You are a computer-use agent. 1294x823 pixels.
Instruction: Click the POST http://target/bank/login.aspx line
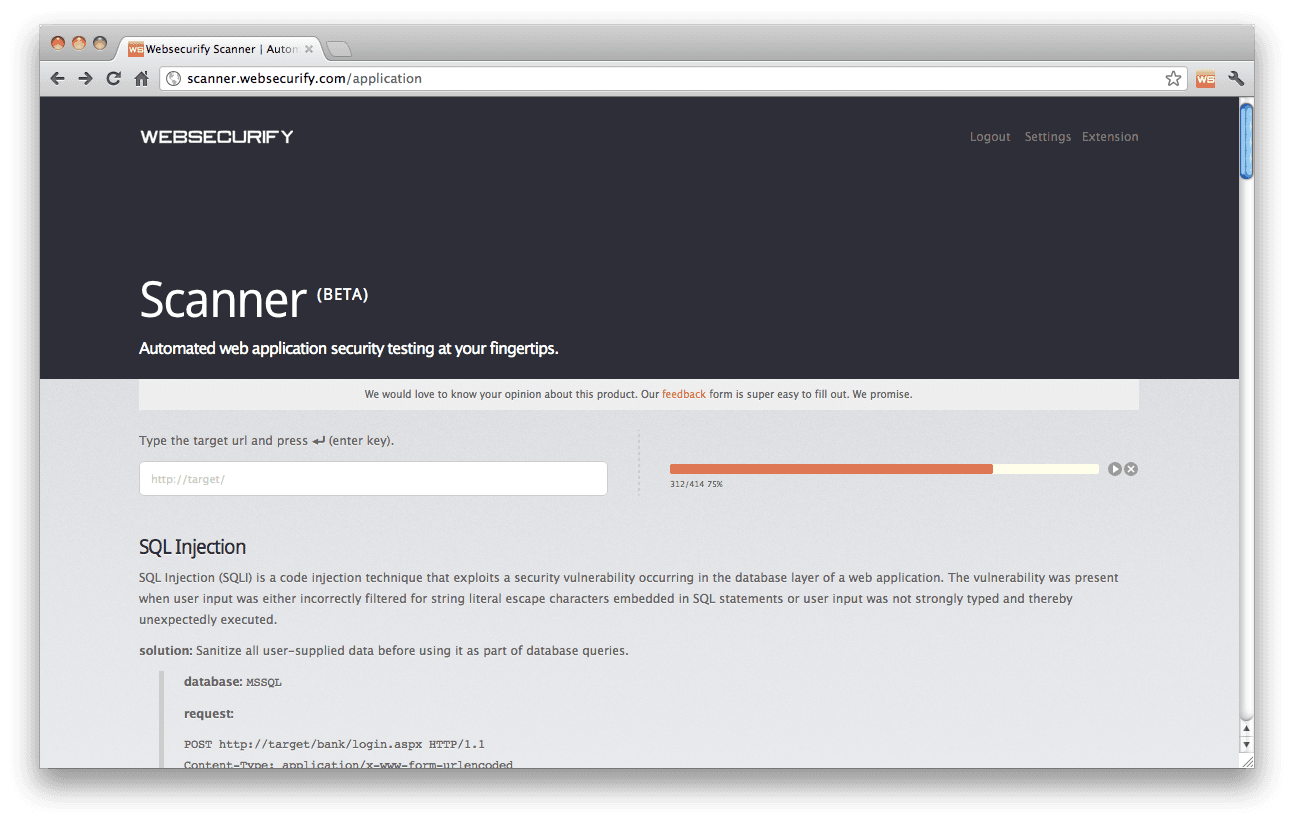[334, 745]
